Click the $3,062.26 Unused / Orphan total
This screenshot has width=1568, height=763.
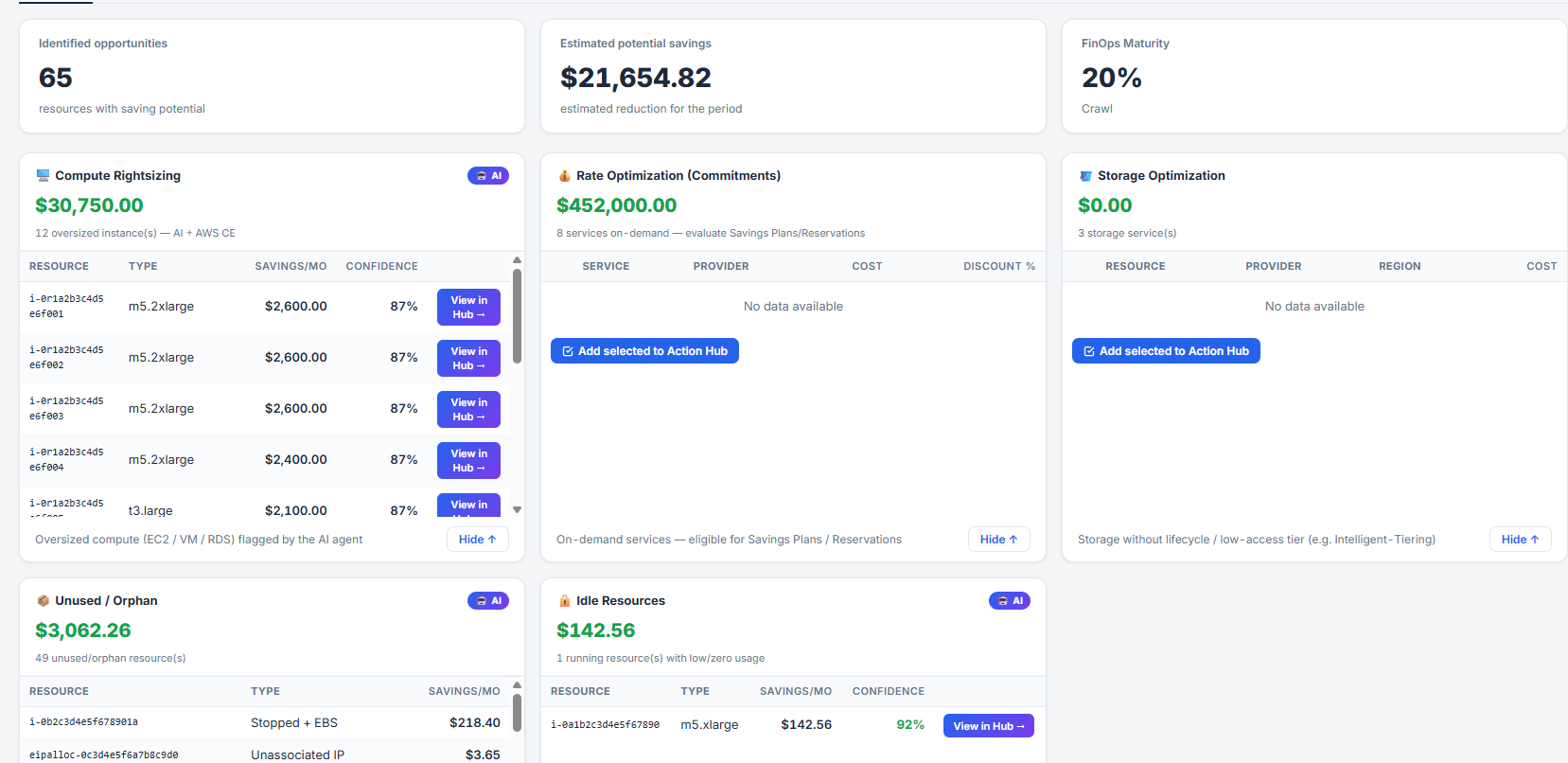pyautogui.click(x=83, y=630)
